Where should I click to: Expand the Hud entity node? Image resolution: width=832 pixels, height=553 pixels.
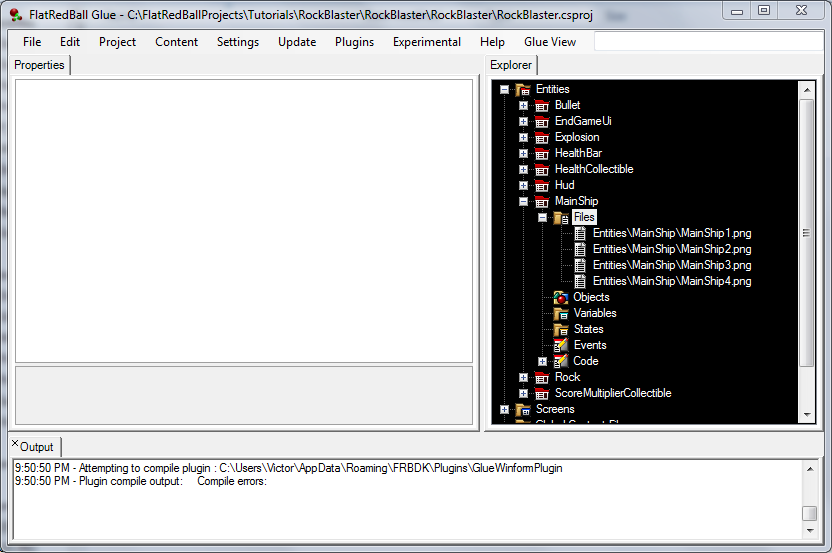[x=523, y=185]
